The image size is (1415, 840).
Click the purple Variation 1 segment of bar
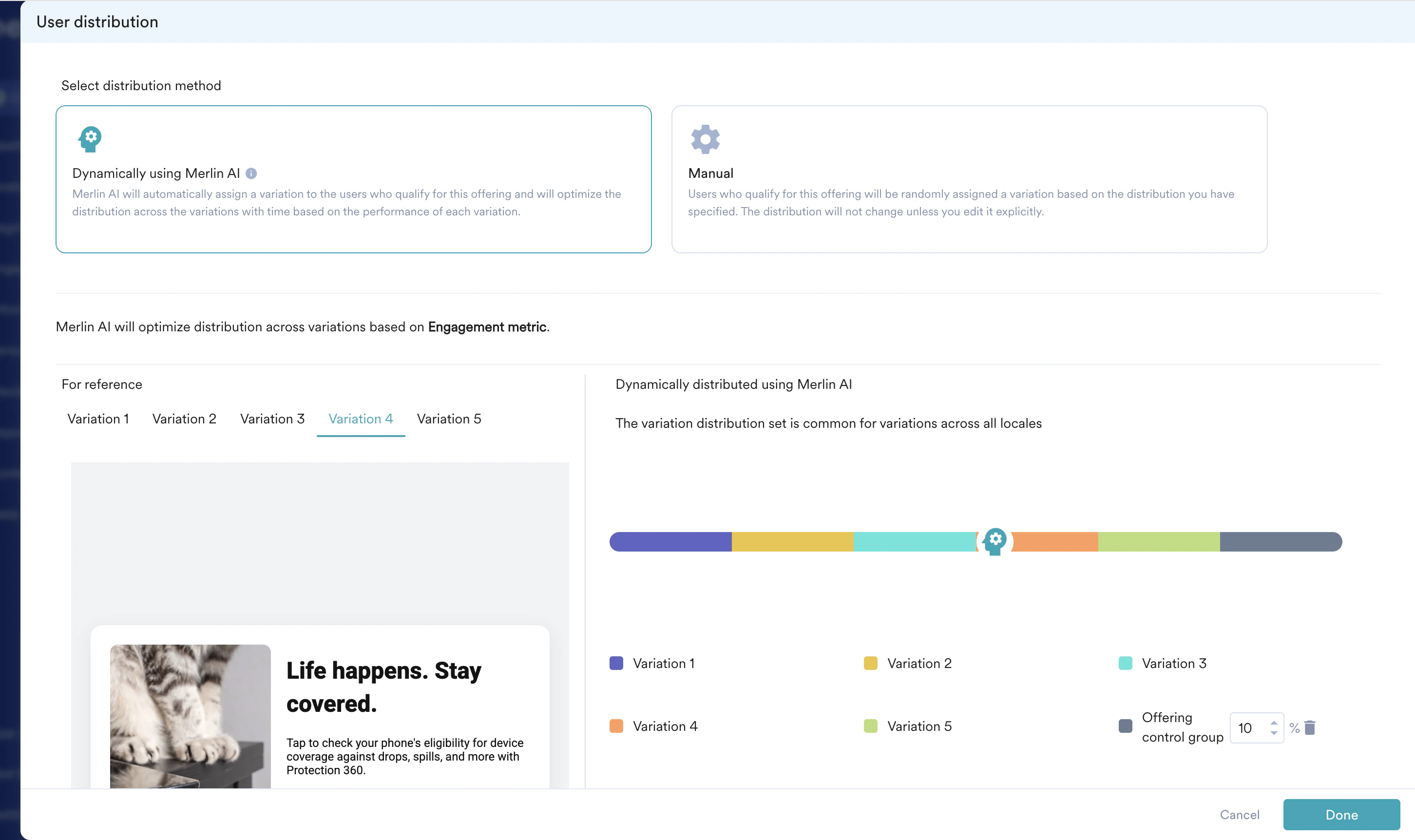coord(670,542)
